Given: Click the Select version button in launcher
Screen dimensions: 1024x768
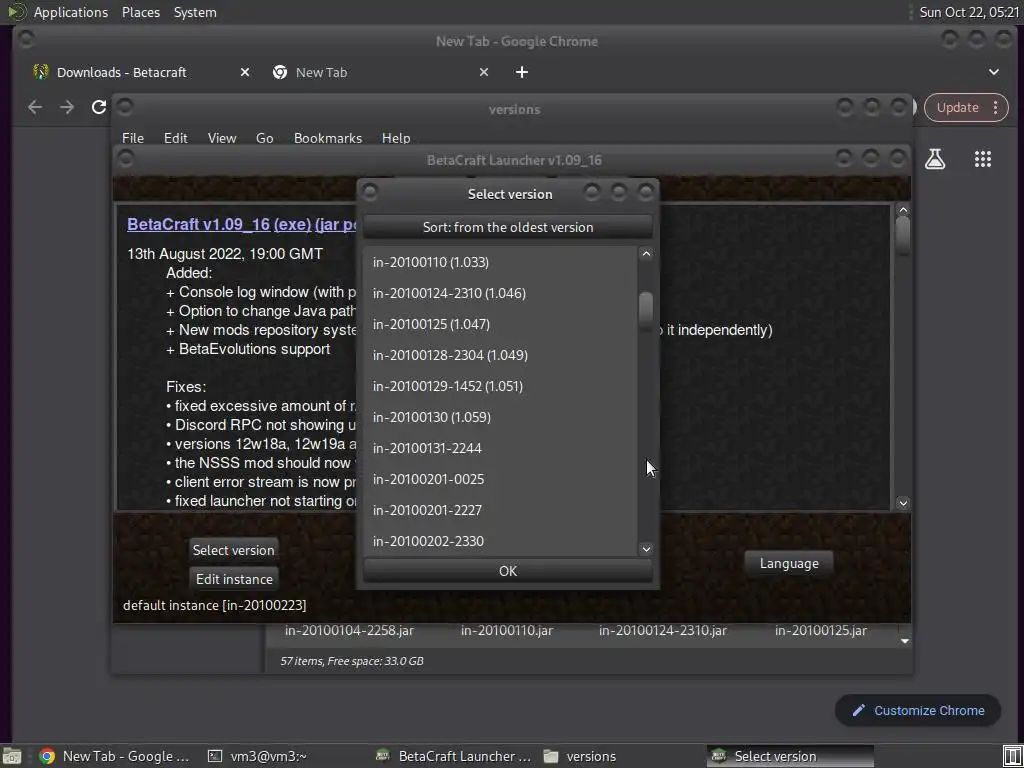Looking at the screenshot, I should point(233,550).
